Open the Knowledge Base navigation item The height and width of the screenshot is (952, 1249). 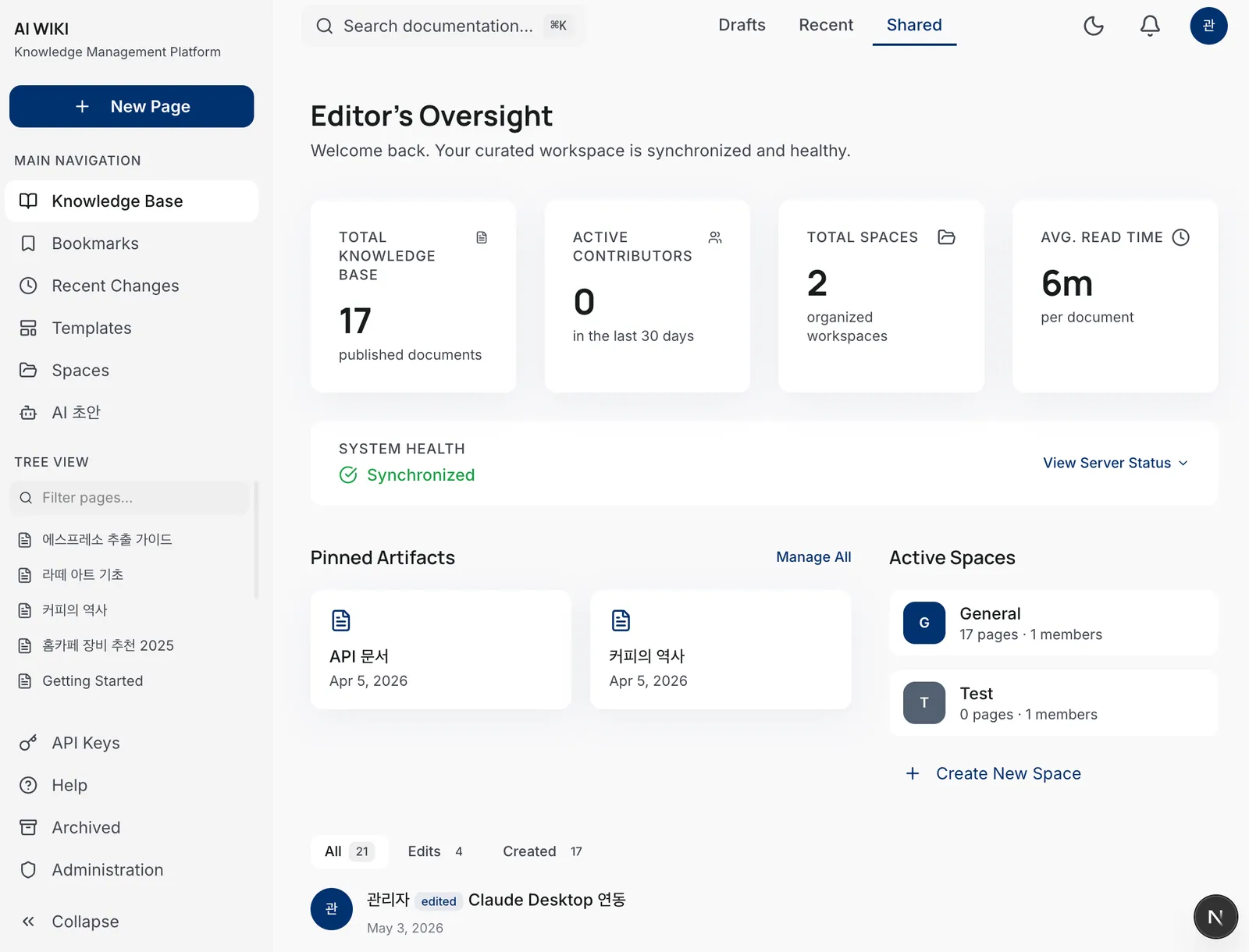click(x=131, y=201)
